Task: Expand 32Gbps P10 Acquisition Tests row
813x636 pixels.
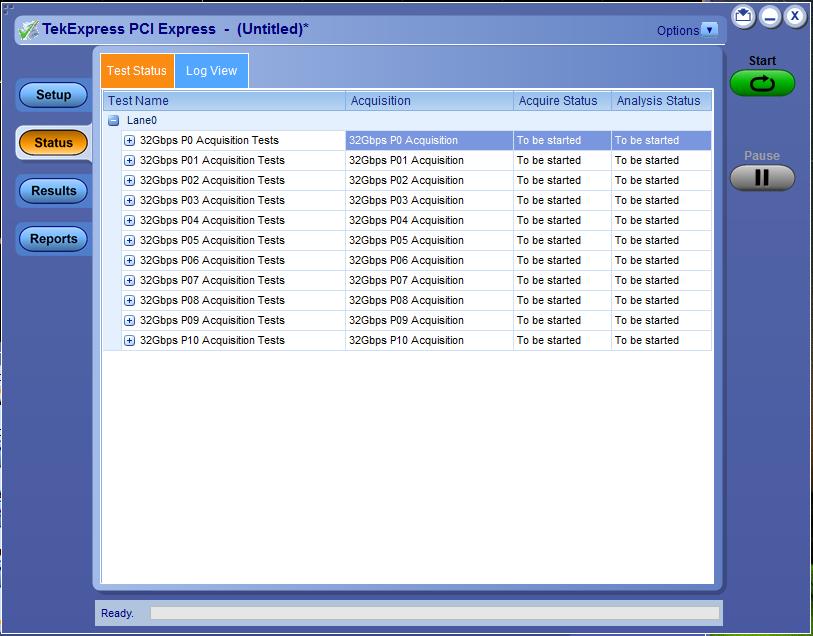Action: pyautogui.click(x=130, y=341)
